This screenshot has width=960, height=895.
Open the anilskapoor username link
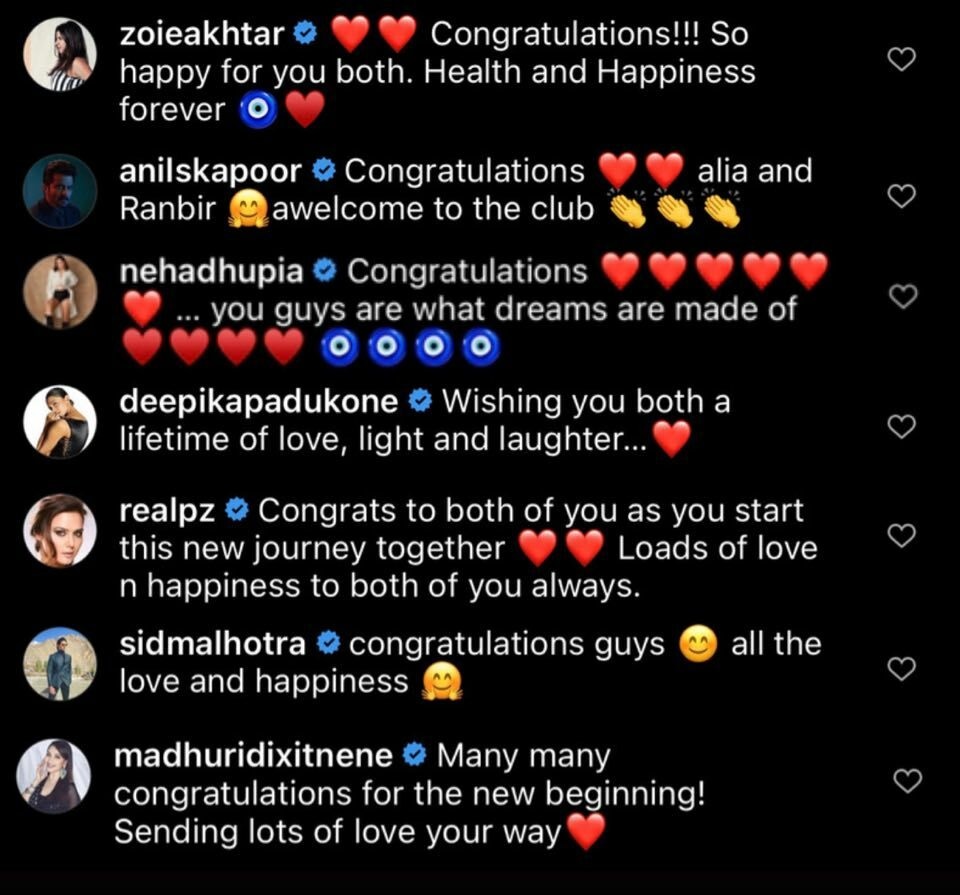[210, 171]
